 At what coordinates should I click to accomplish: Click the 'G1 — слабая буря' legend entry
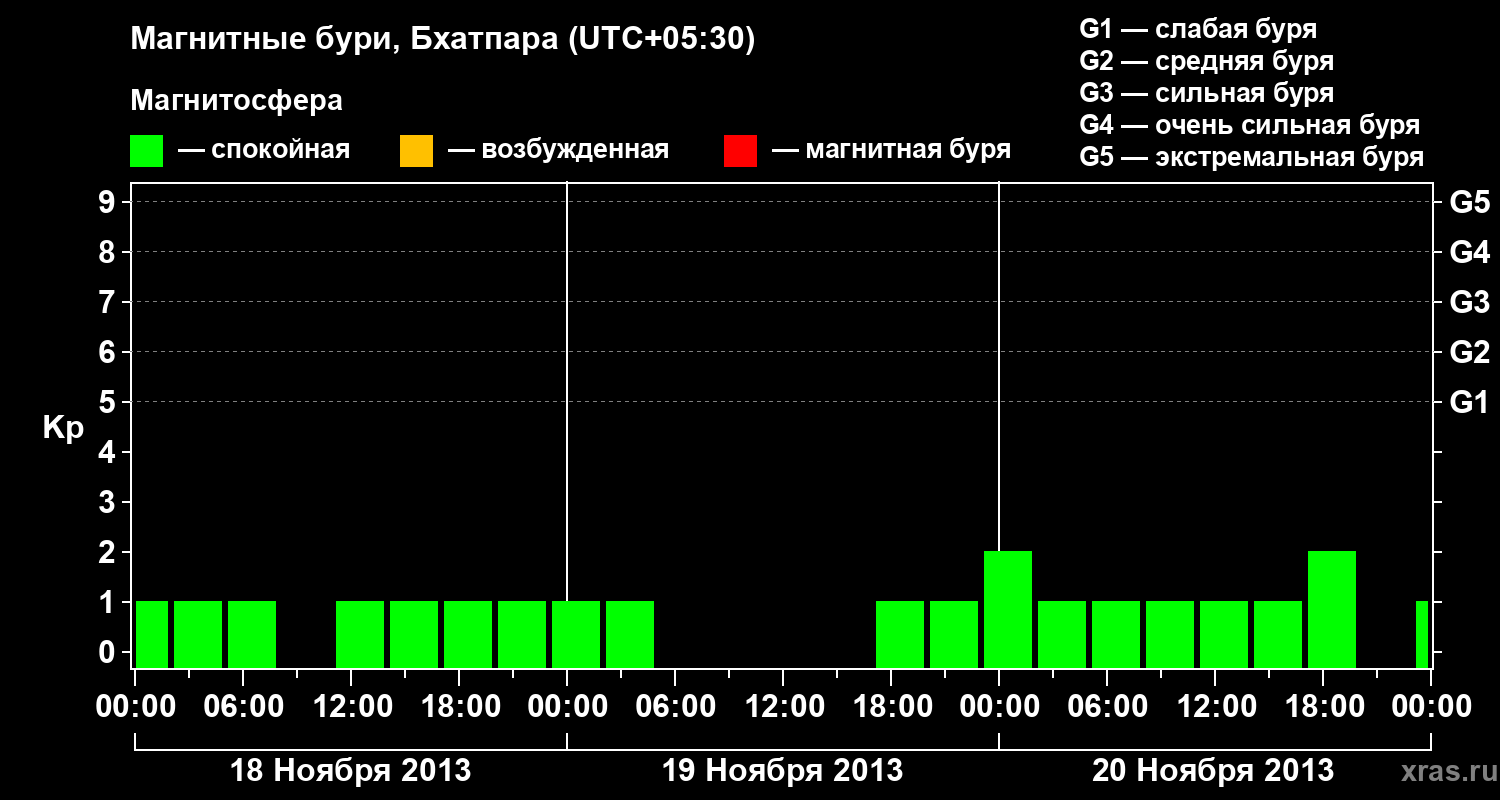[1199, 29]
